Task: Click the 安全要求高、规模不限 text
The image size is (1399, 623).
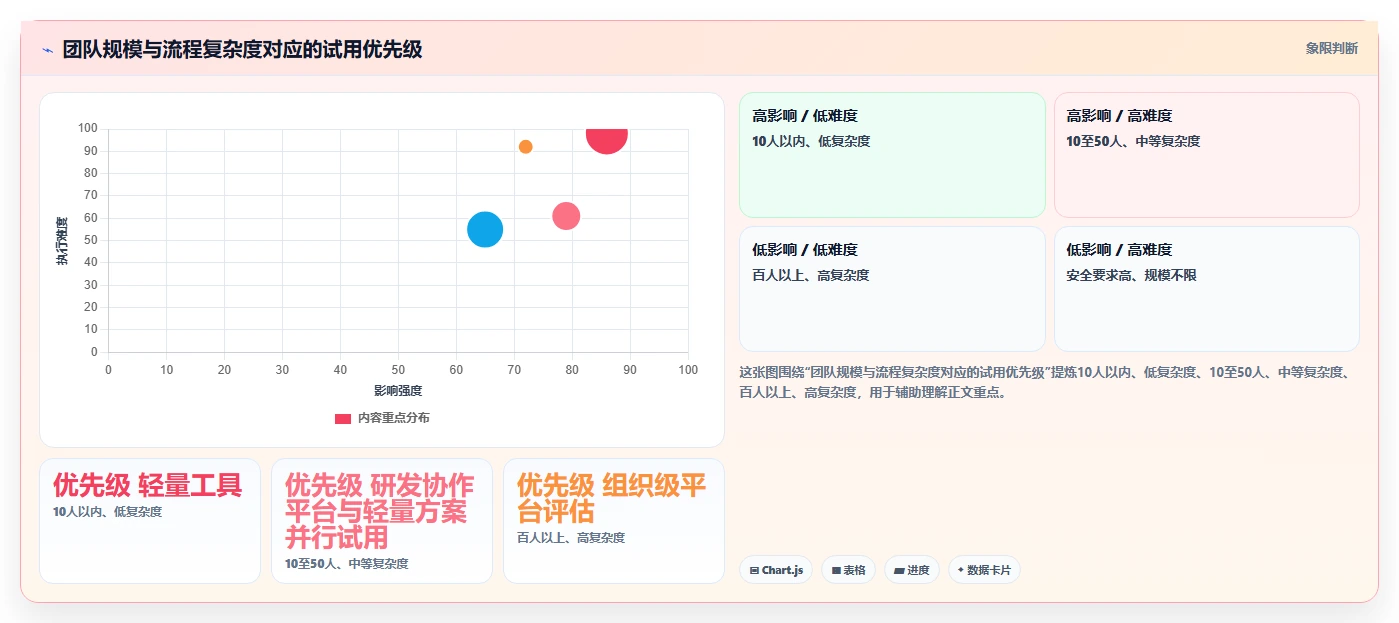Action: tap(1131, 275)
